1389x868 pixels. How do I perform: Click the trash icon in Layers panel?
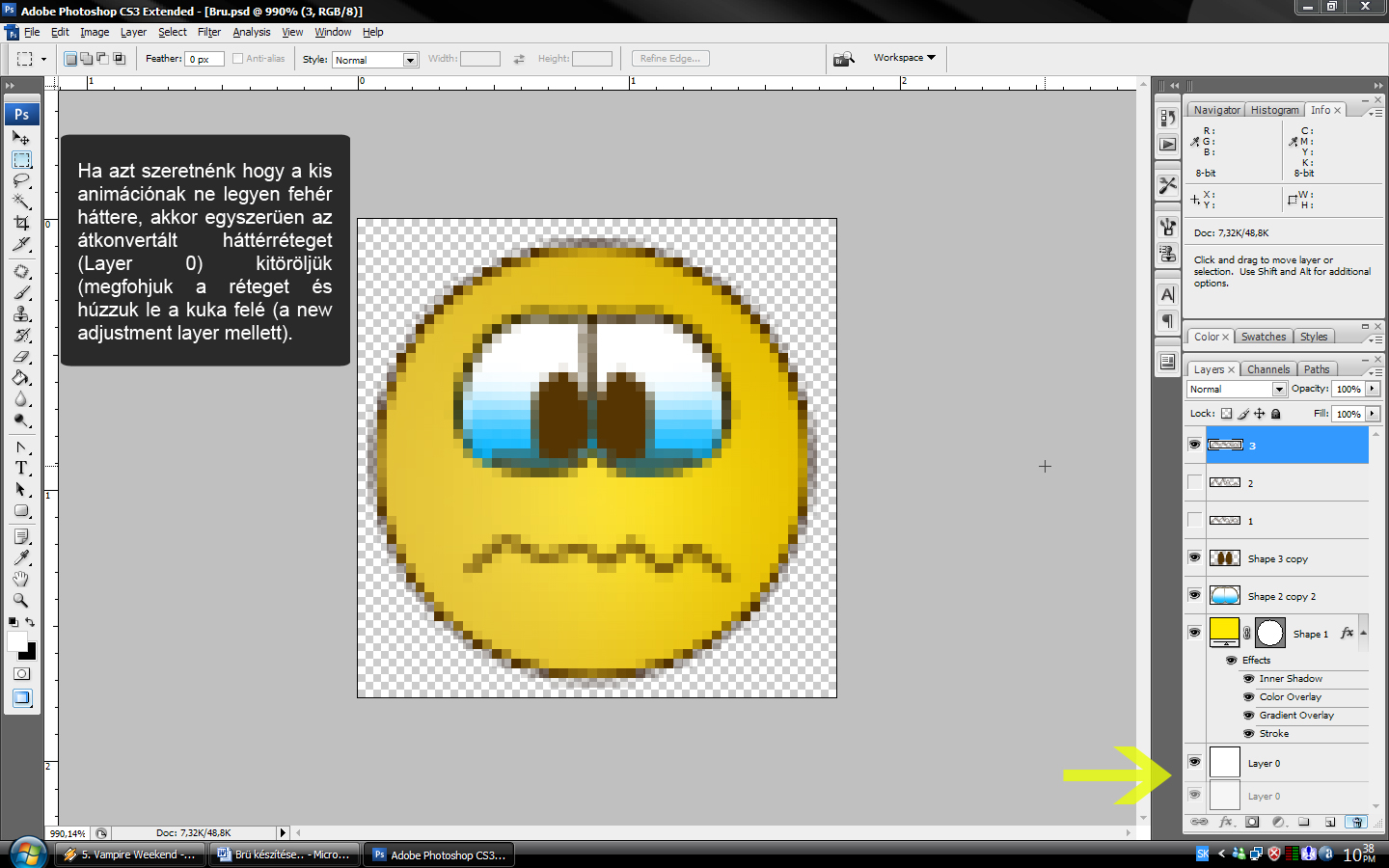pyautogui.click(x=1356, y=822)
